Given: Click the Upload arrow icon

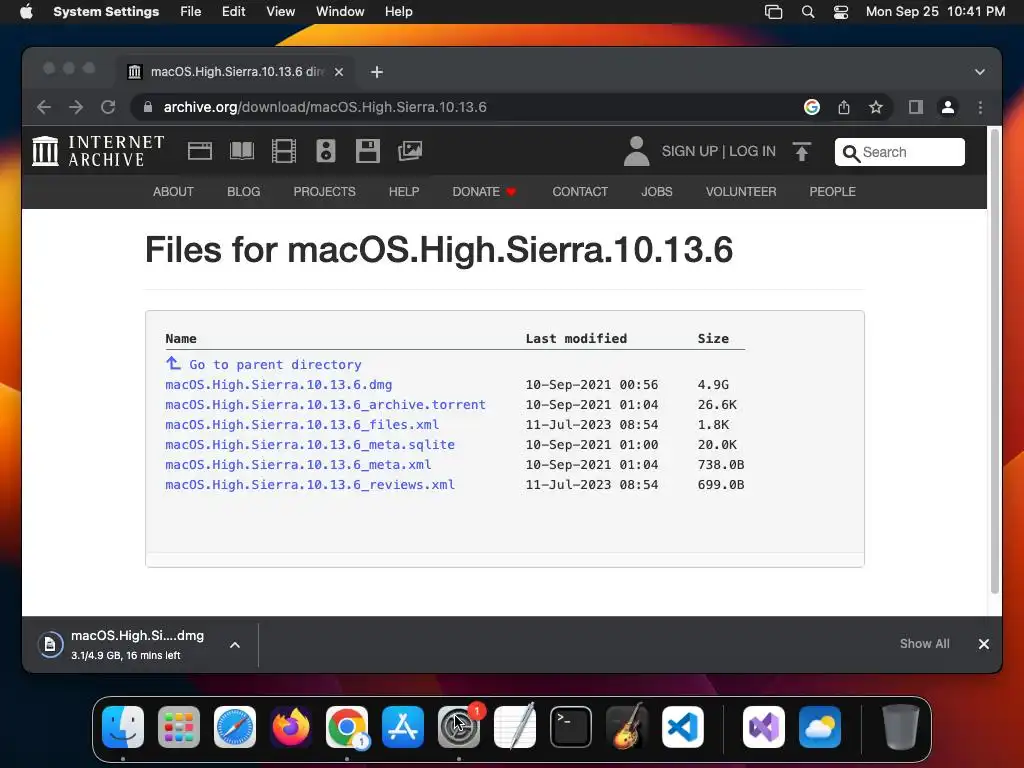Looking at the screenshot, I should coord(802,152).
